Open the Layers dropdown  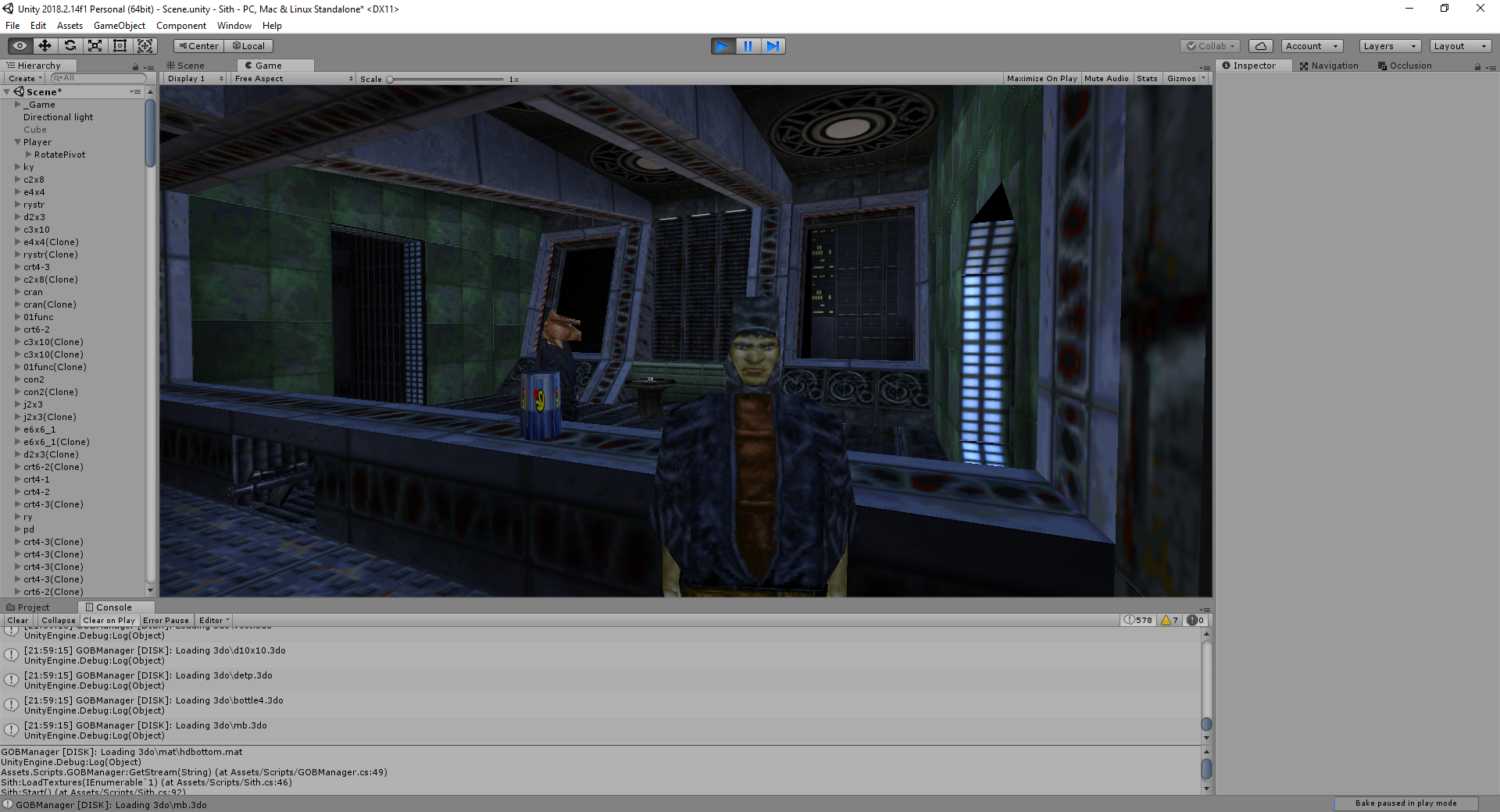1390,46
